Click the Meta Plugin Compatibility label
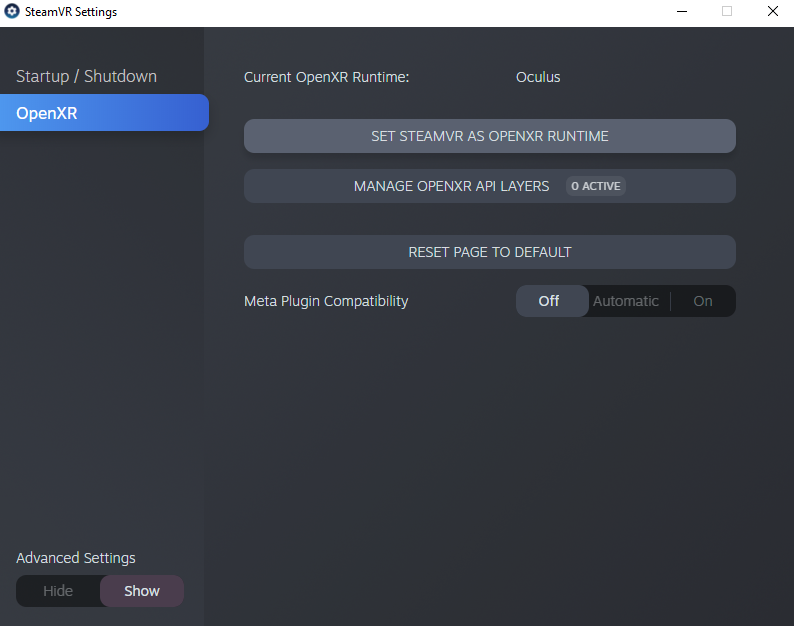The width and height of the screenshot is (794, 626). (326, 301)
